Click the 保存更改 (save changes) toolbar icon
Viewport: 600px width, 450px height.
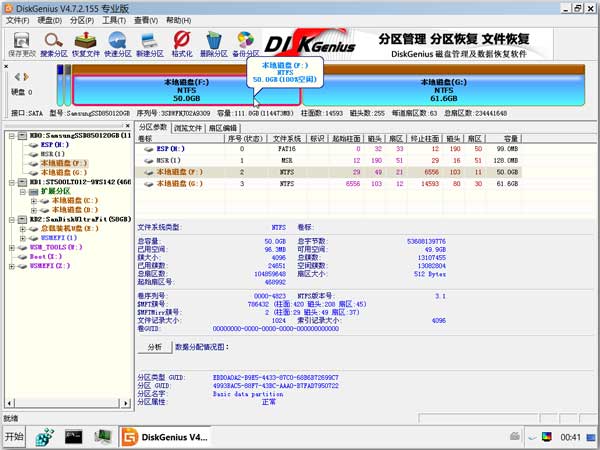(x=22, y=44)
